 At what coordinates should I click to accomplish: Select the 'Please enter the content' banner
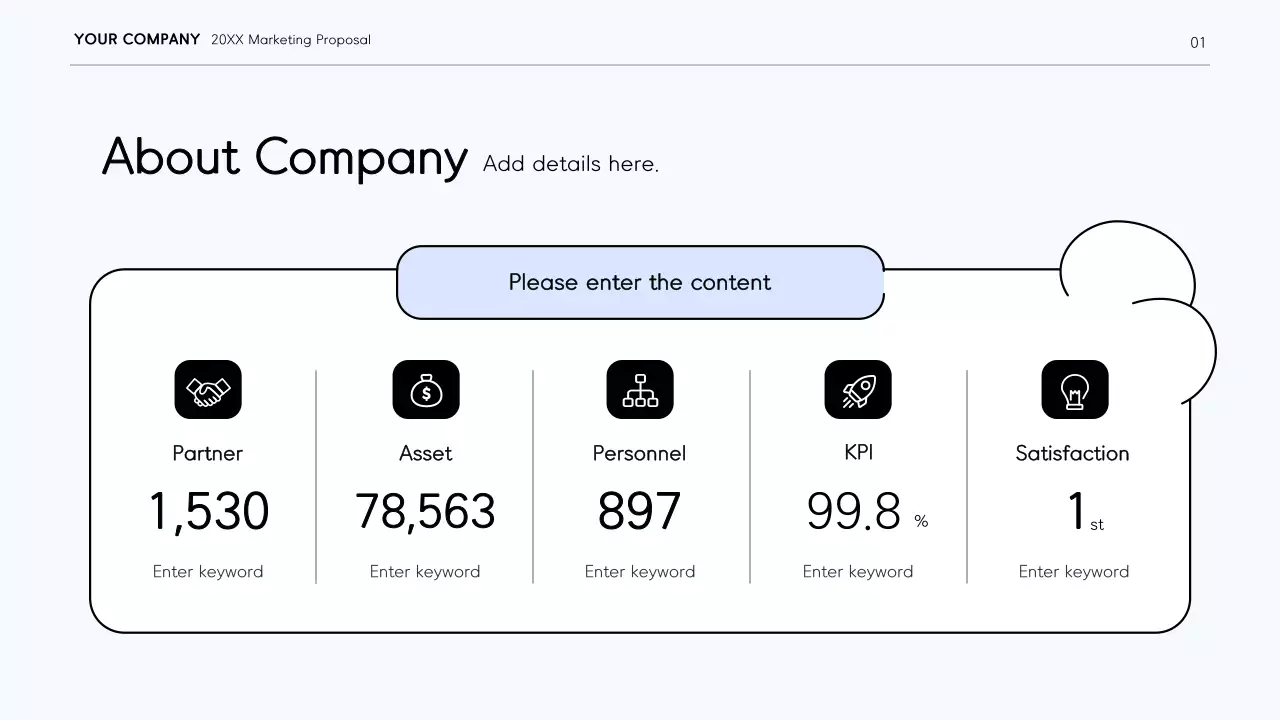pos(640,282)
